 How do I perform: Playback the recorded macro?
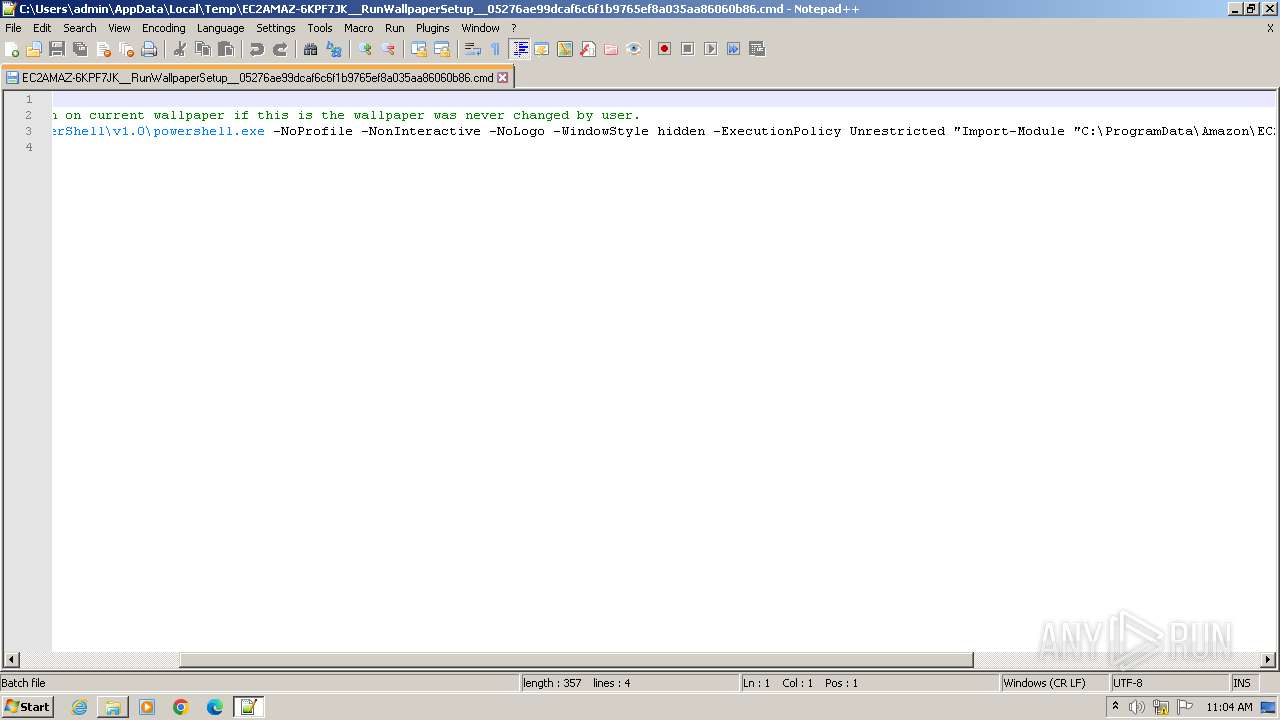(x=711, y=49)
